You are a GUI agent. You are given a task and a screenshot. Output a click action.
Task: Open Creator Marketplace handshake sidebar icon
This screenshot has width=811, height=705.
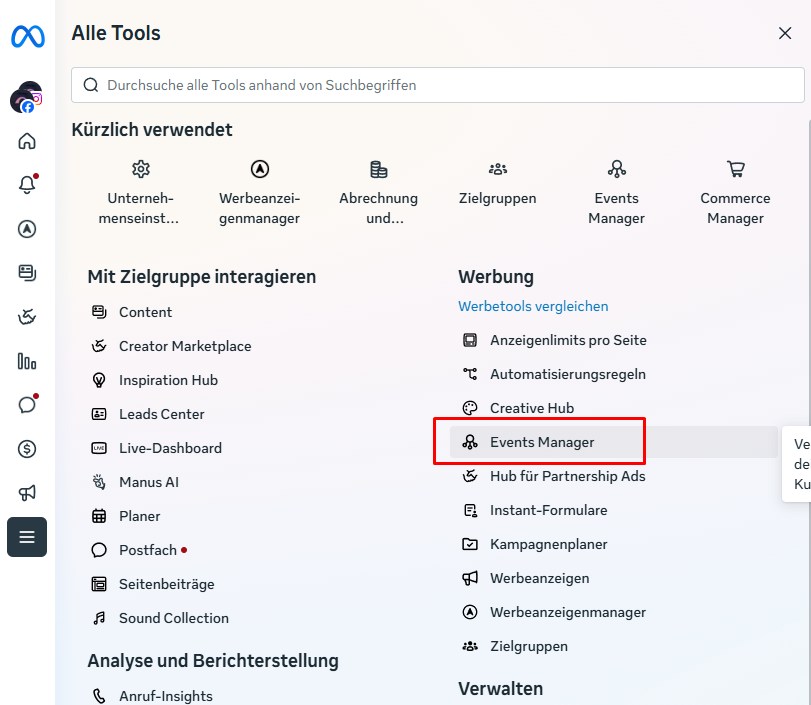click(x=27, y=317)
